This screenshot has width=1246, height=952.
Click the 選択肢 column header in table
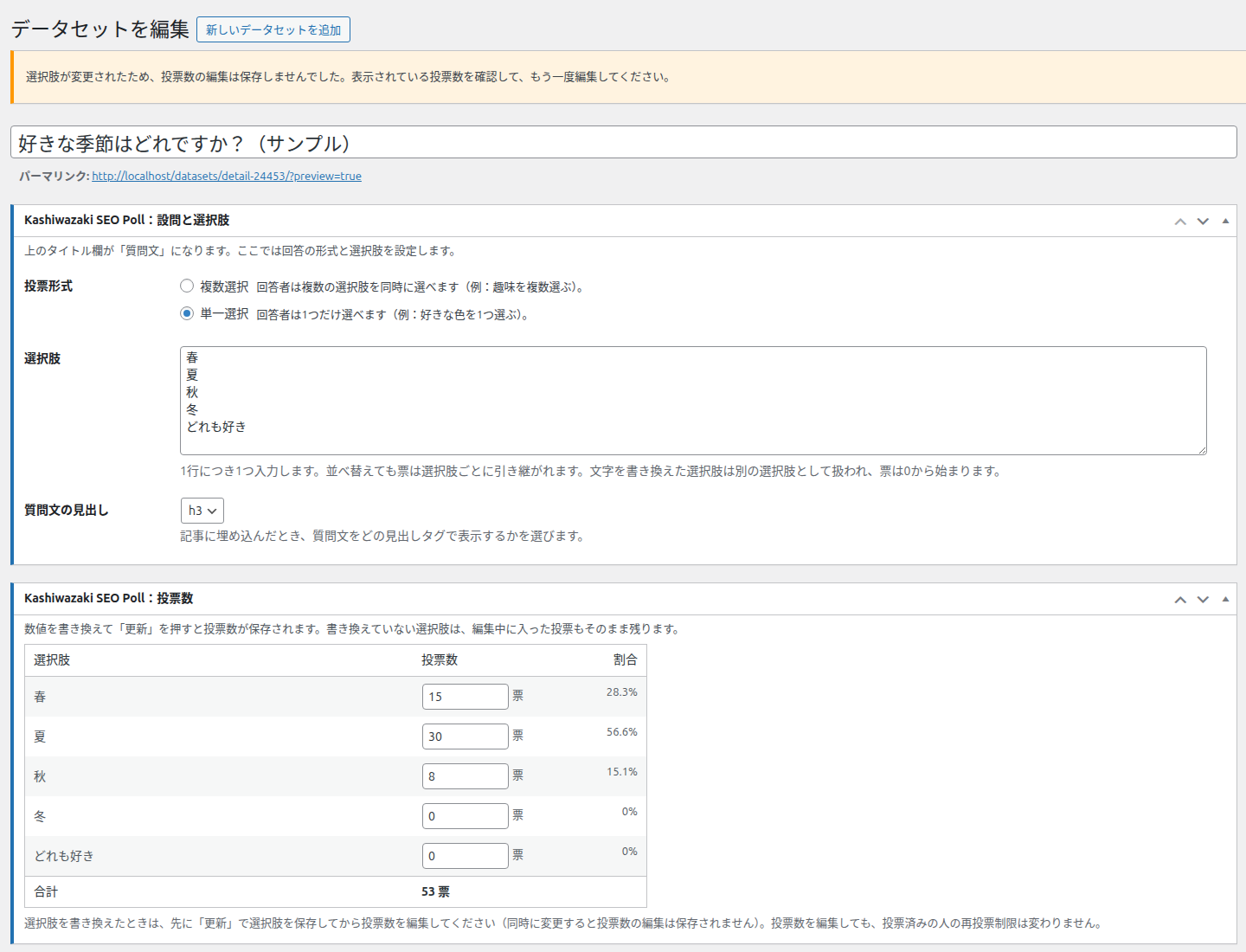pyautogui.click(x=52, y=659)
